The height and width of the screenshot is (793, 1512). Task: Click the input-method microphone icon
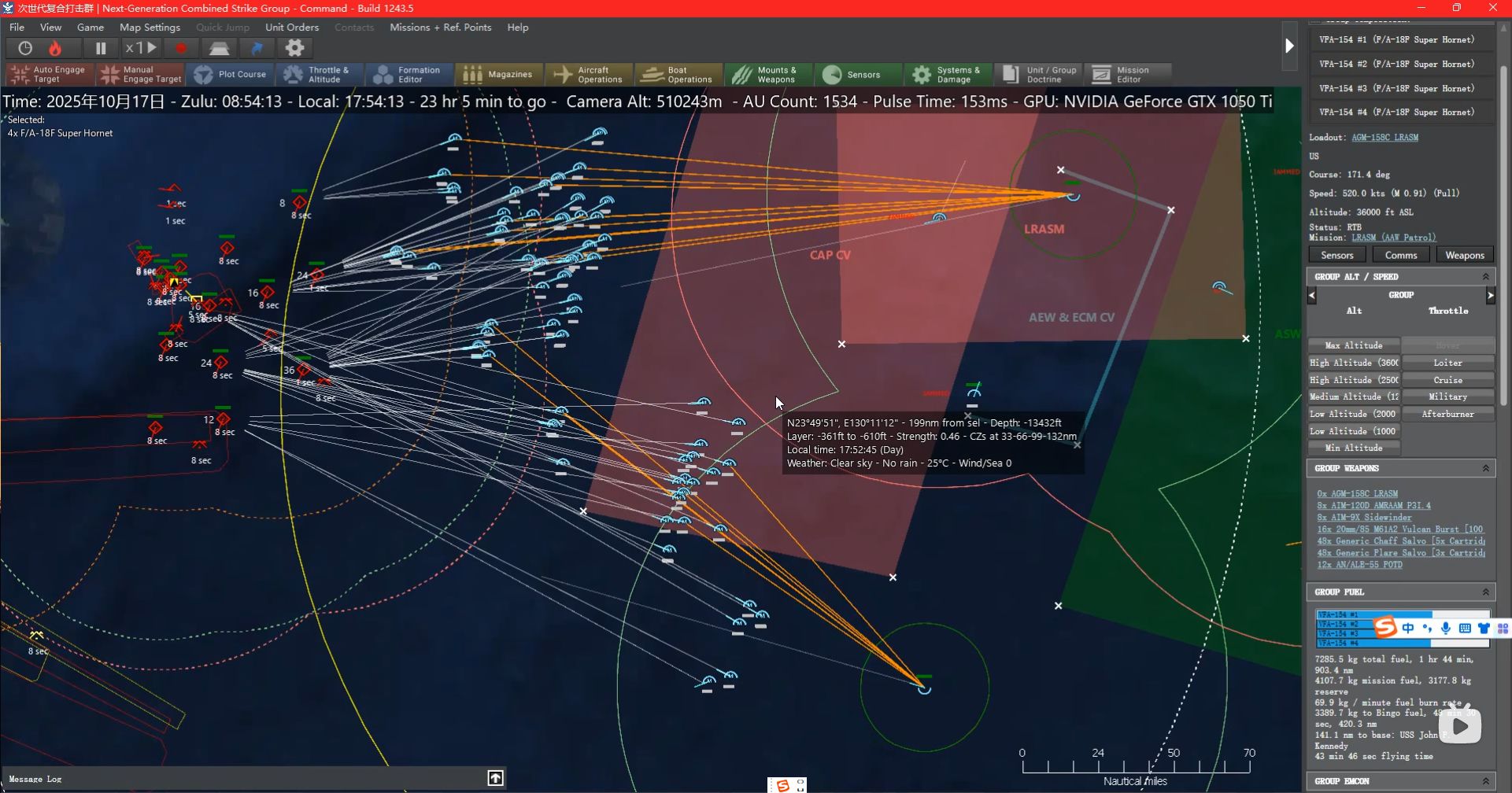(x=1446, y=628)
